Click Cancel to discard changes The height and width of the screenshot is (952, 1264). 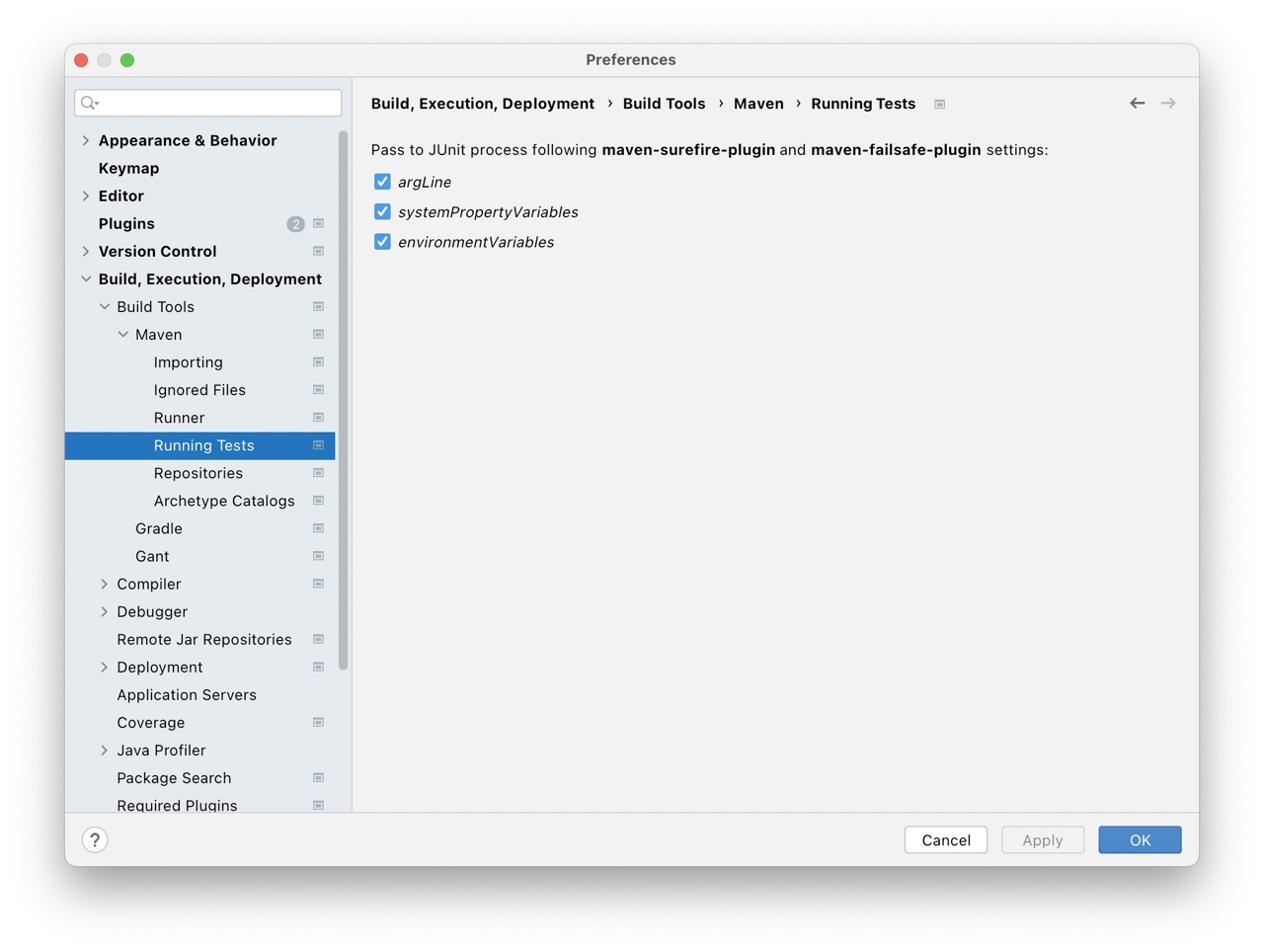tap(945, 839)
